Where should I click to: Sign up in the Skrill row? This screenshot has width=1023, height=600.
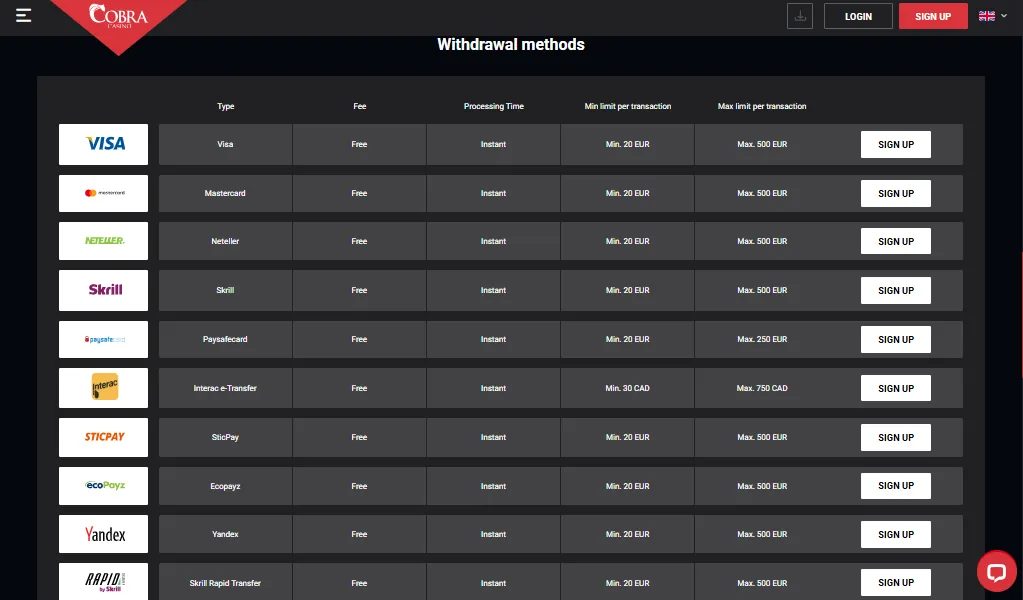[x=896, y=290]
